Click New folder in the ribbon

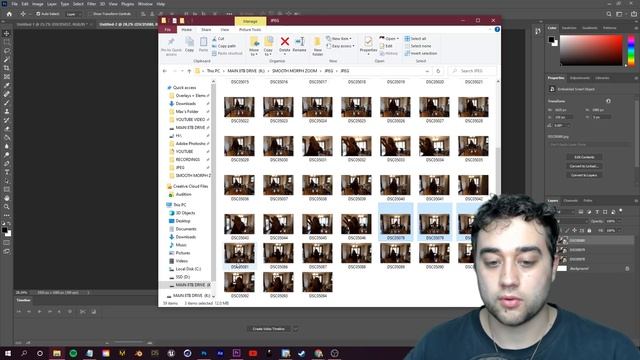point(317,46)
